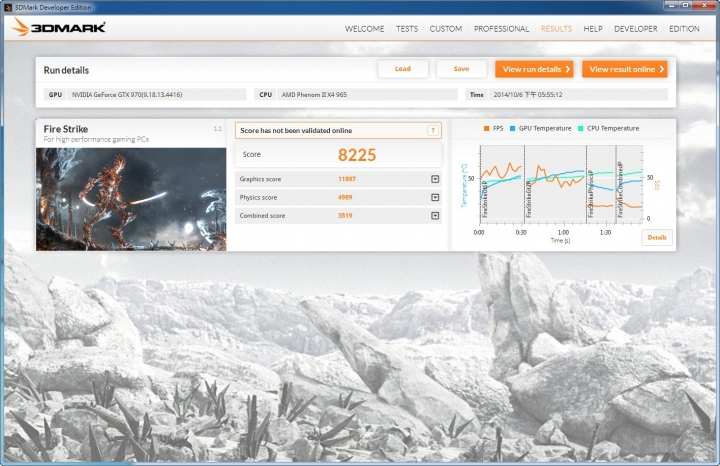Expand the Combined score details

(435, 215)
